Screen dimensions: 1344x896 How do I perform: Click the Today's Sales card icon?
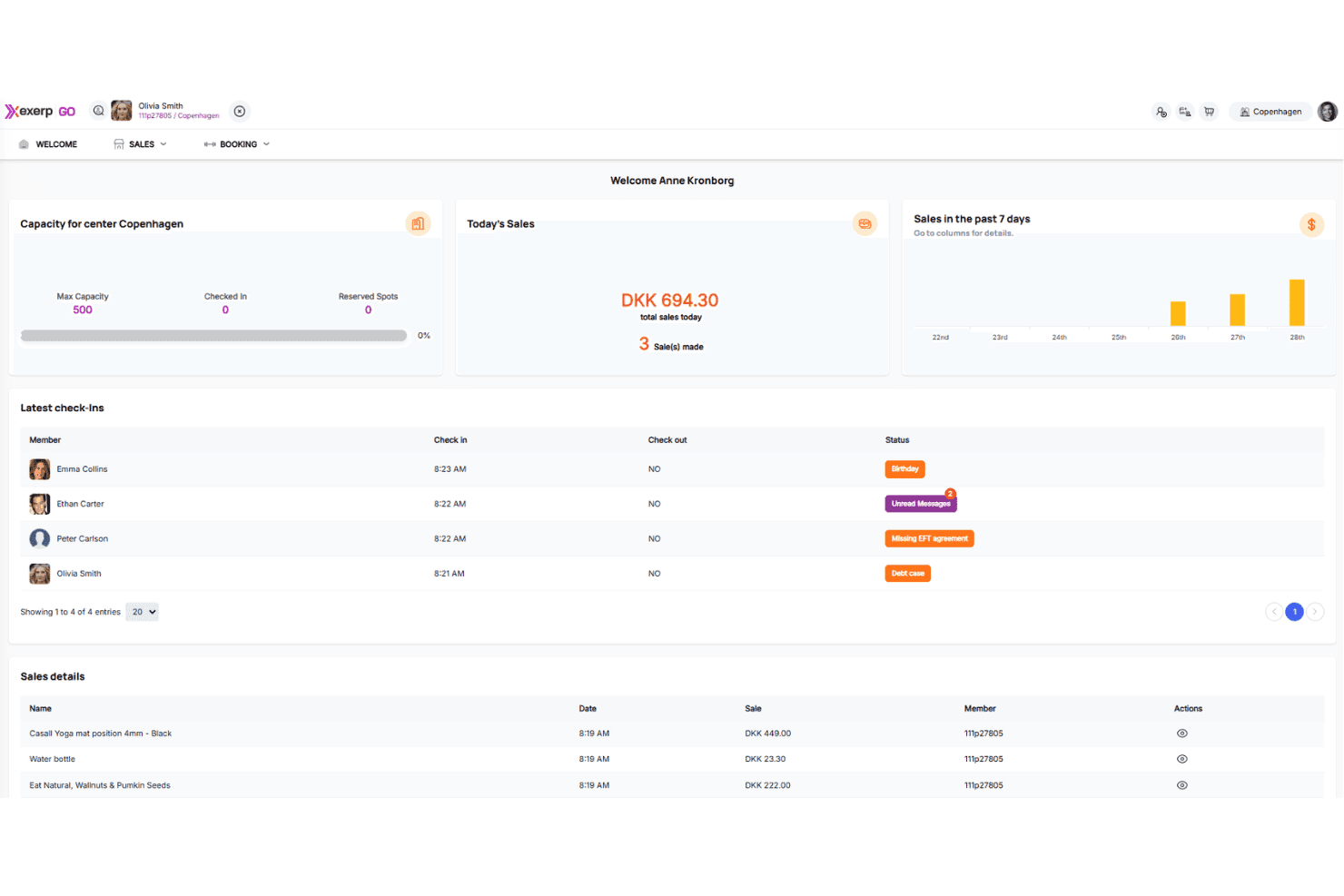(865, 223)
